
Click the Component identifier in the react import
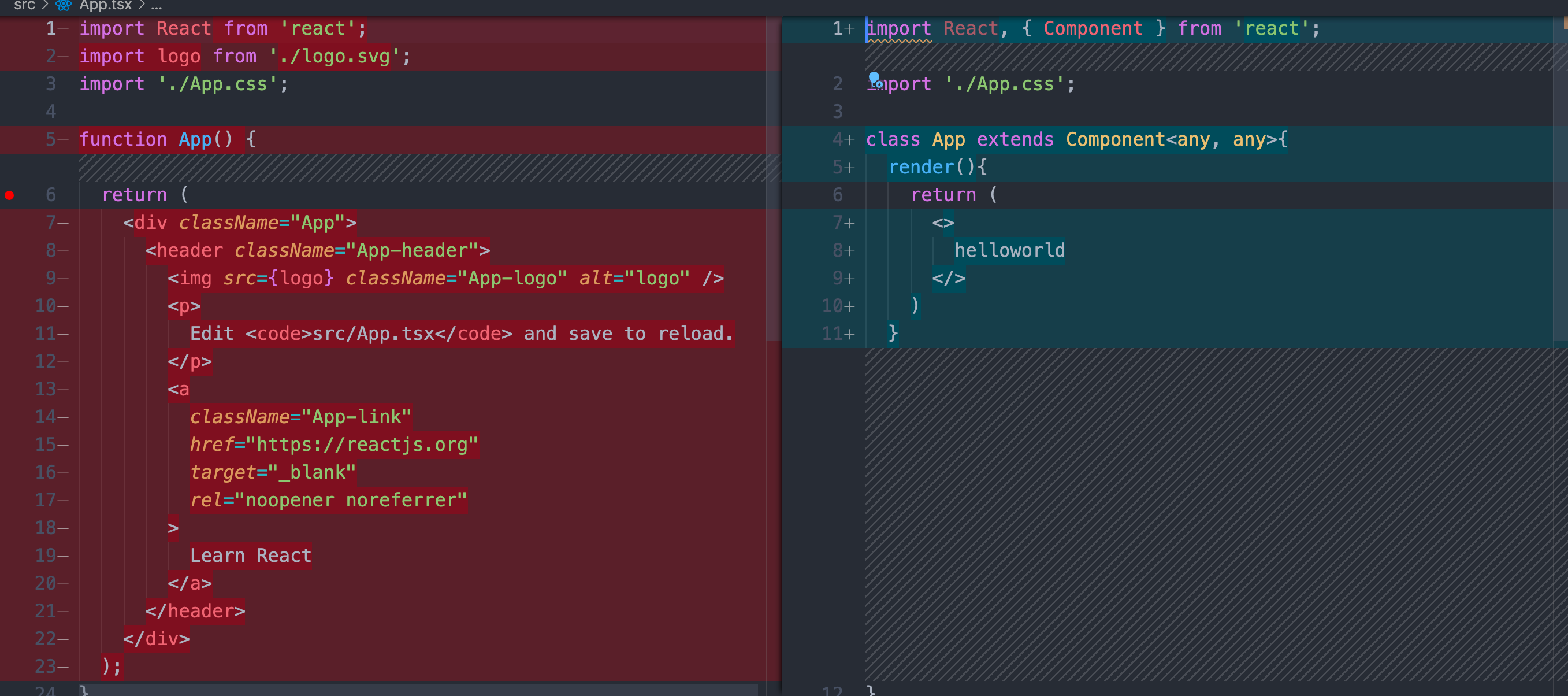[x=1093, y=29]
